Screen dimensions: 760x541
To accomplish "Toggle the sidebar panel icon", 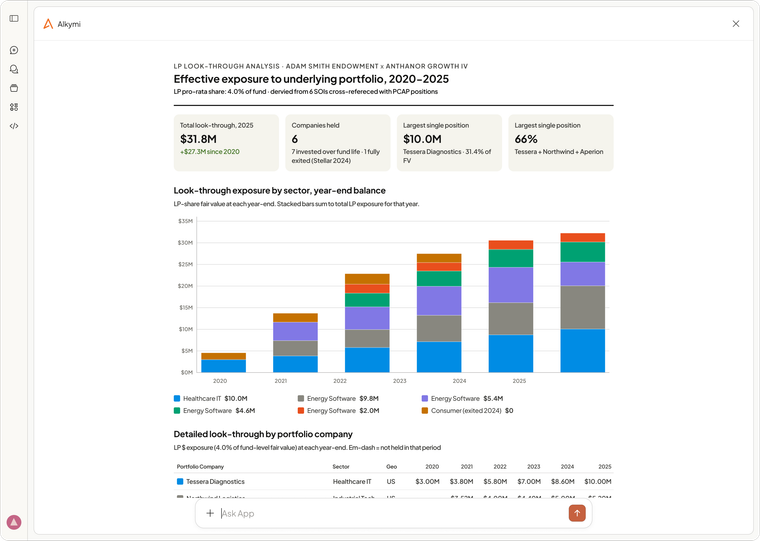I will coord(14,18).
